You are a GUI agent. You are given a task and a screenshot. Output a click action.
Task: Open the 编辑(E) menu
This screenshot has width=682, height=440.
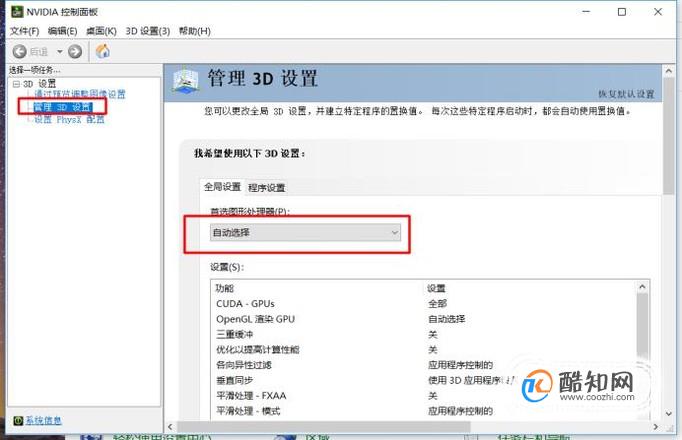click(62, 31)
